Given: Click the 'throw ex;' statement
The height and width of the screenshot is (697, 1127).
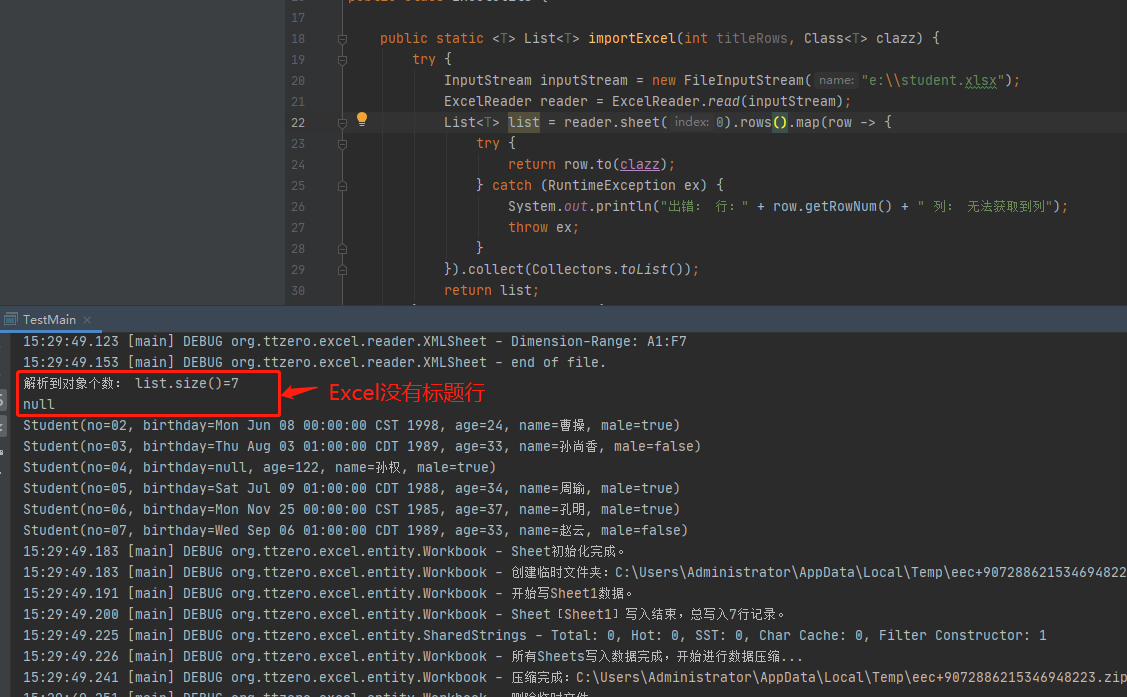Looking at the screenshot, I should click(543, 227).
